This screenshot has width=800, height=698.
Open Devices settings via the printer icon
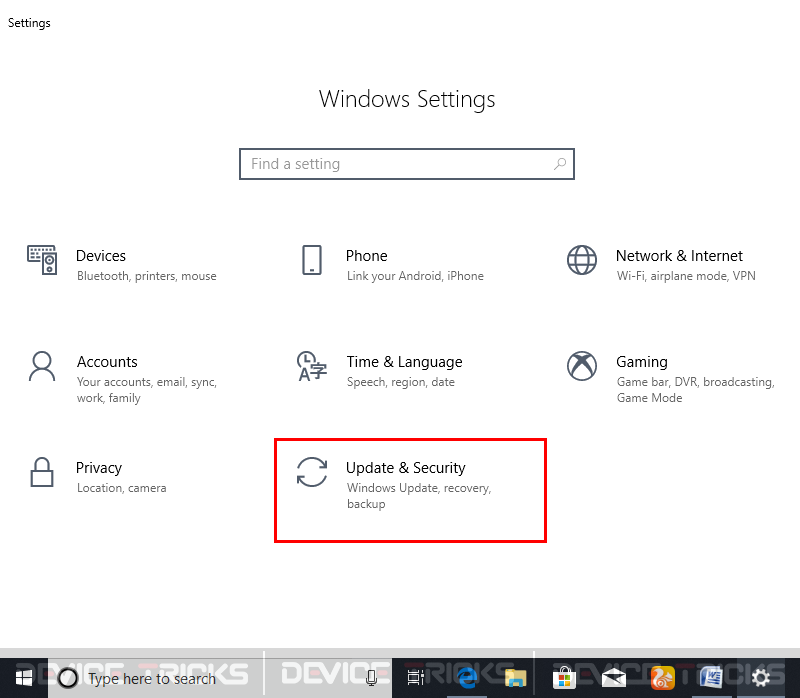(x=41, y=260)
